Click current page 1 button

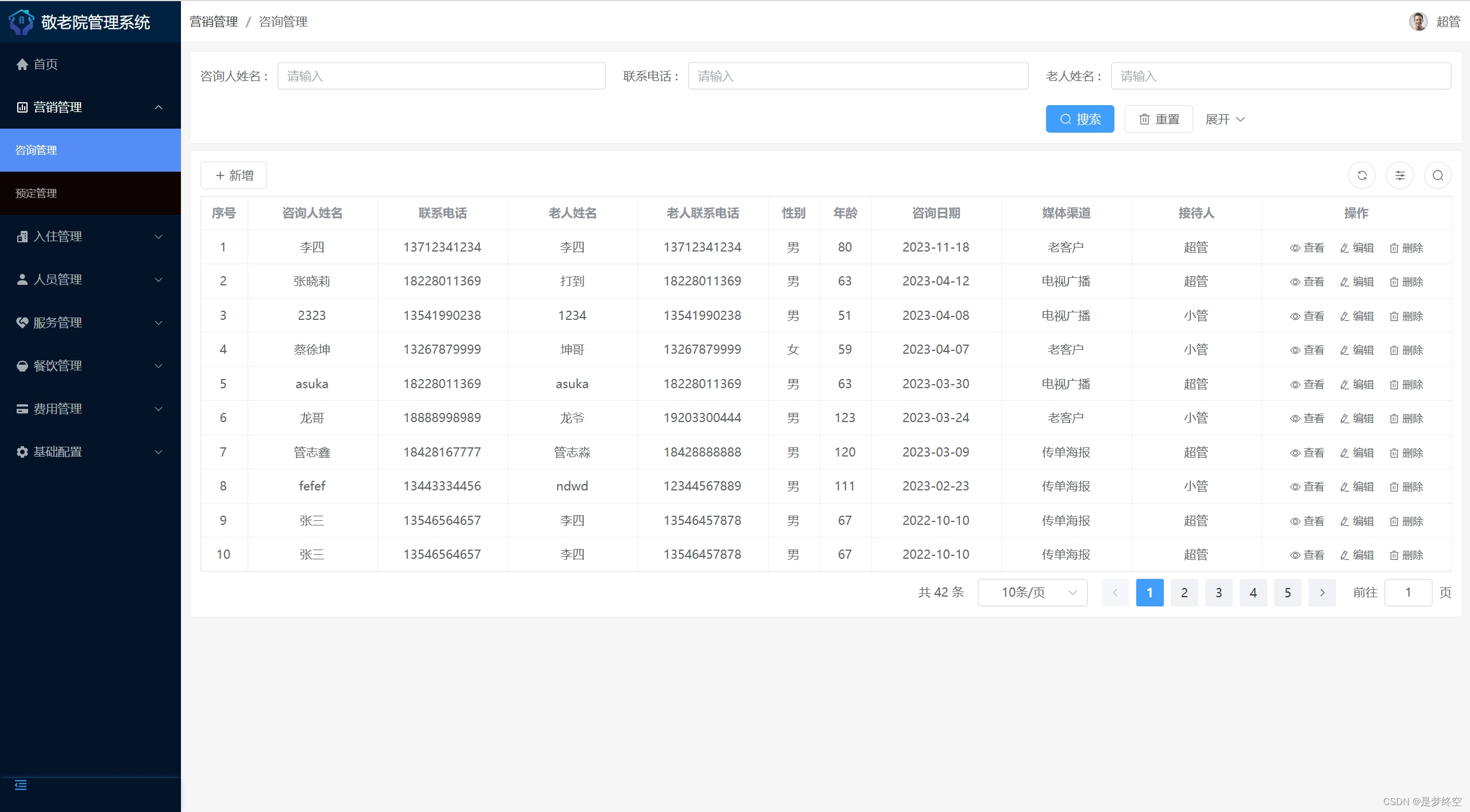1149,592
